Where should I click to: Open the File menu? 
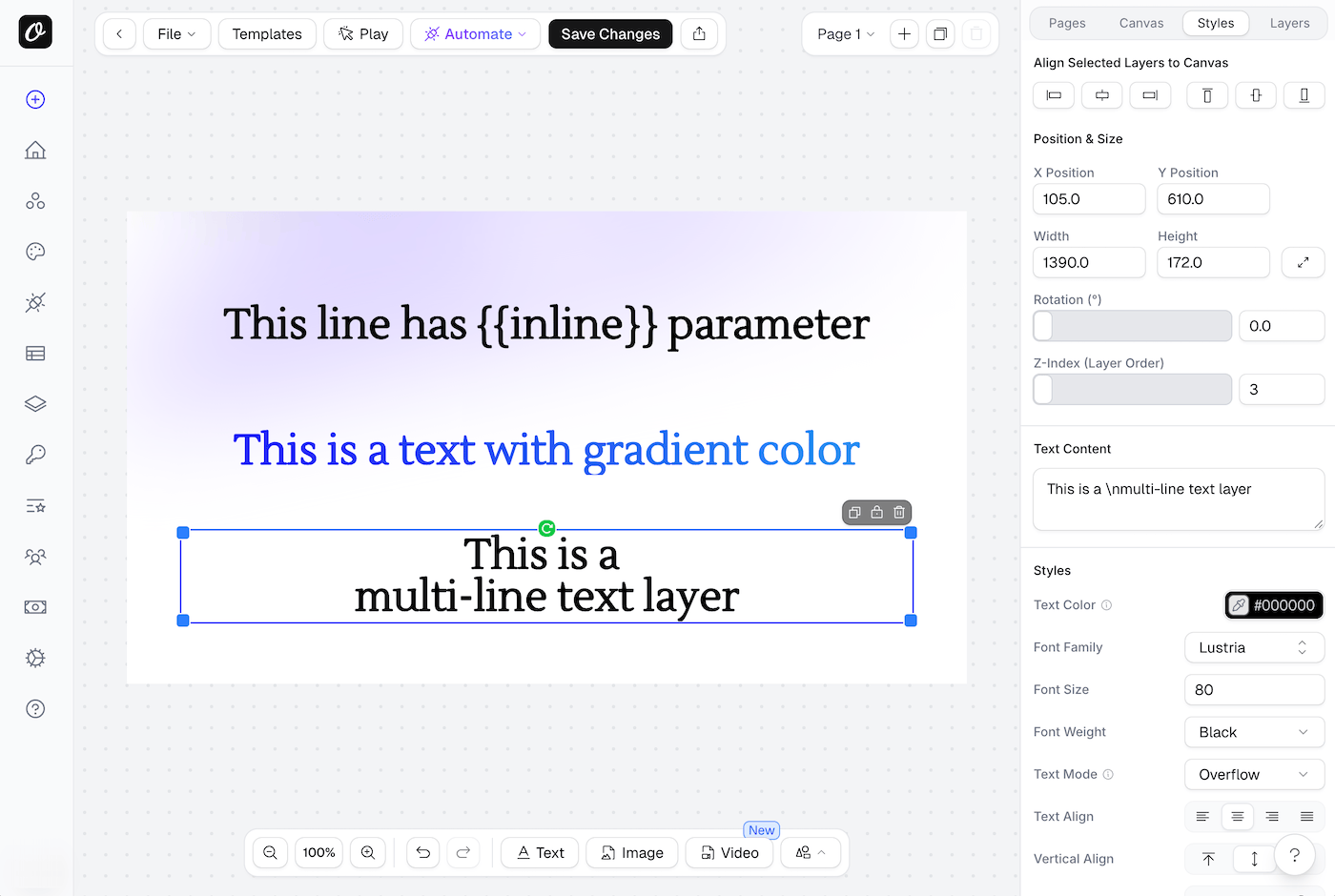[x=176, y=33]
